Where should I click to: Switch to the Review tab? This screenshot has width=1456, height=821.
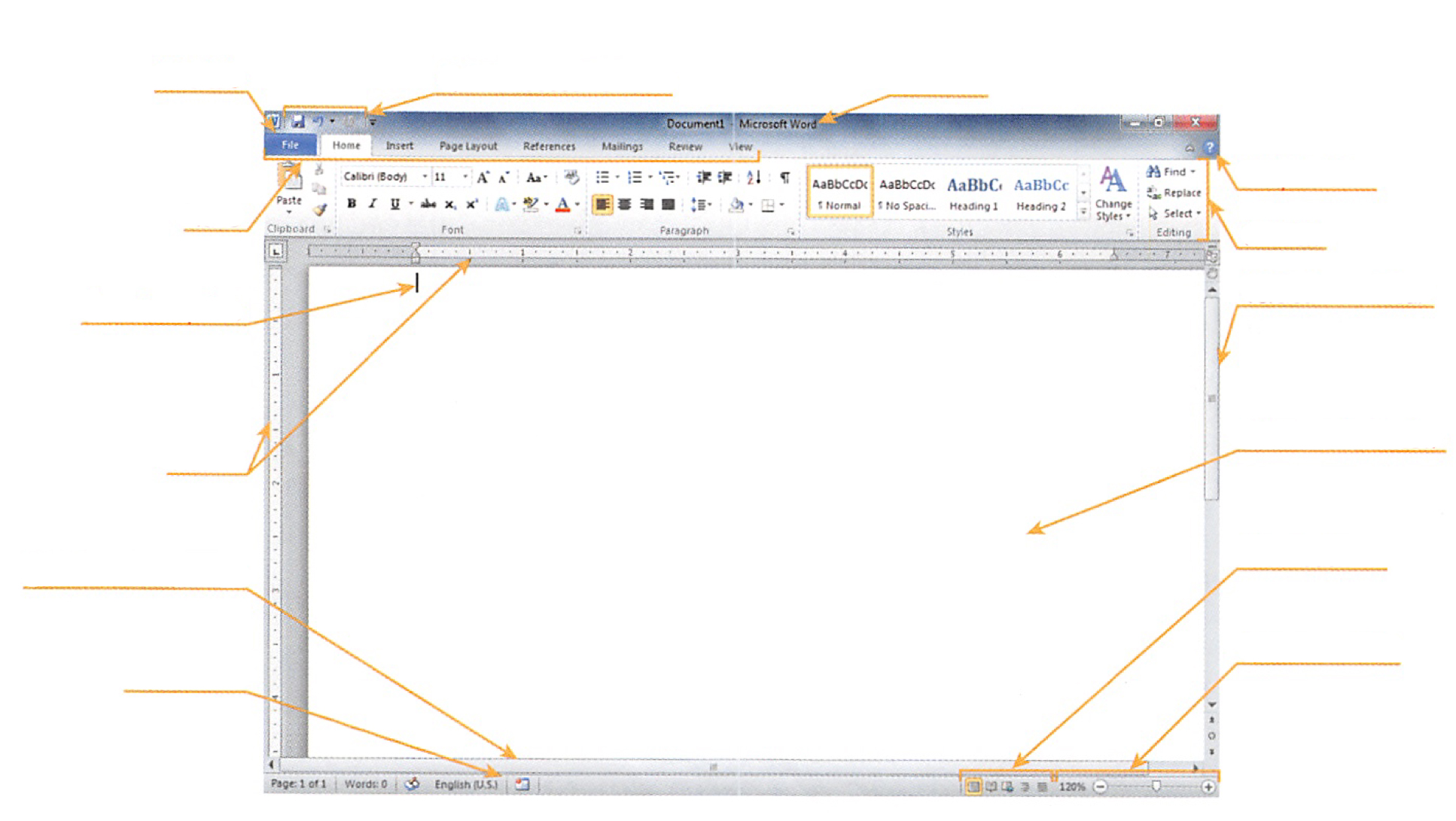point(685,146)
